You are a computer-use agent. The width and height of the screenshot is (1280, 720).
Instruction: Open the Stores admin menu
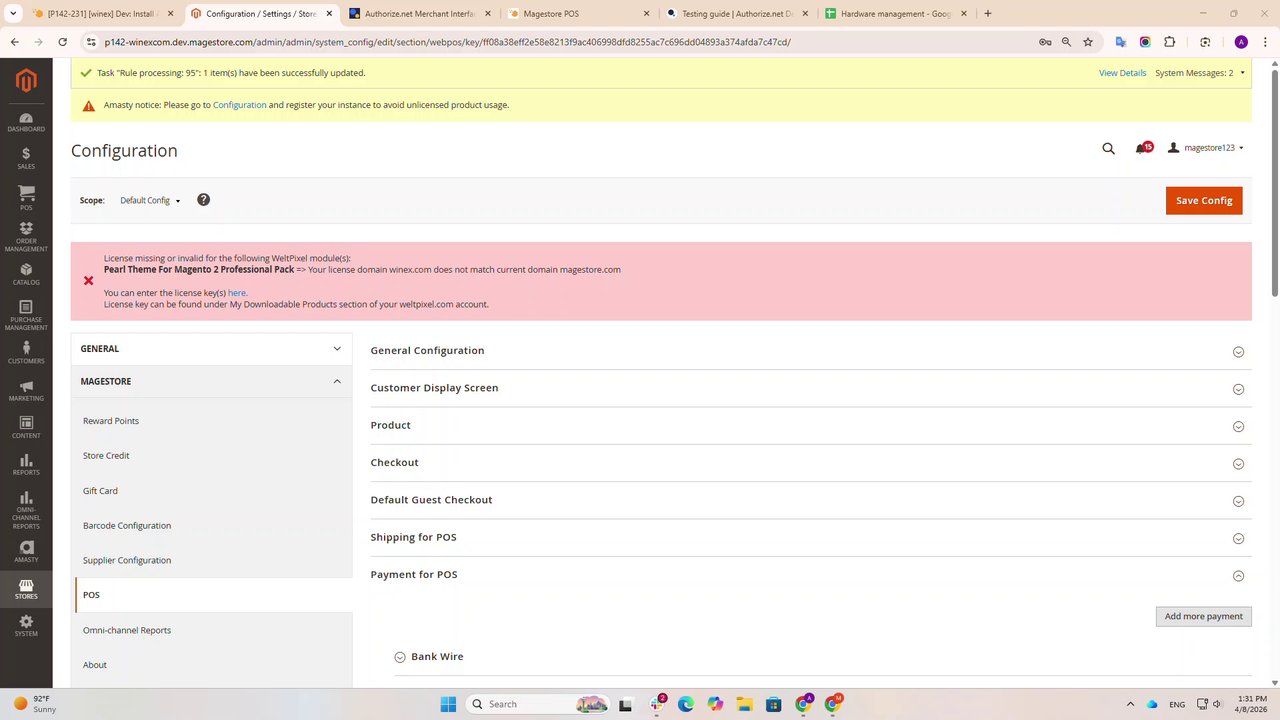point(26,589)
